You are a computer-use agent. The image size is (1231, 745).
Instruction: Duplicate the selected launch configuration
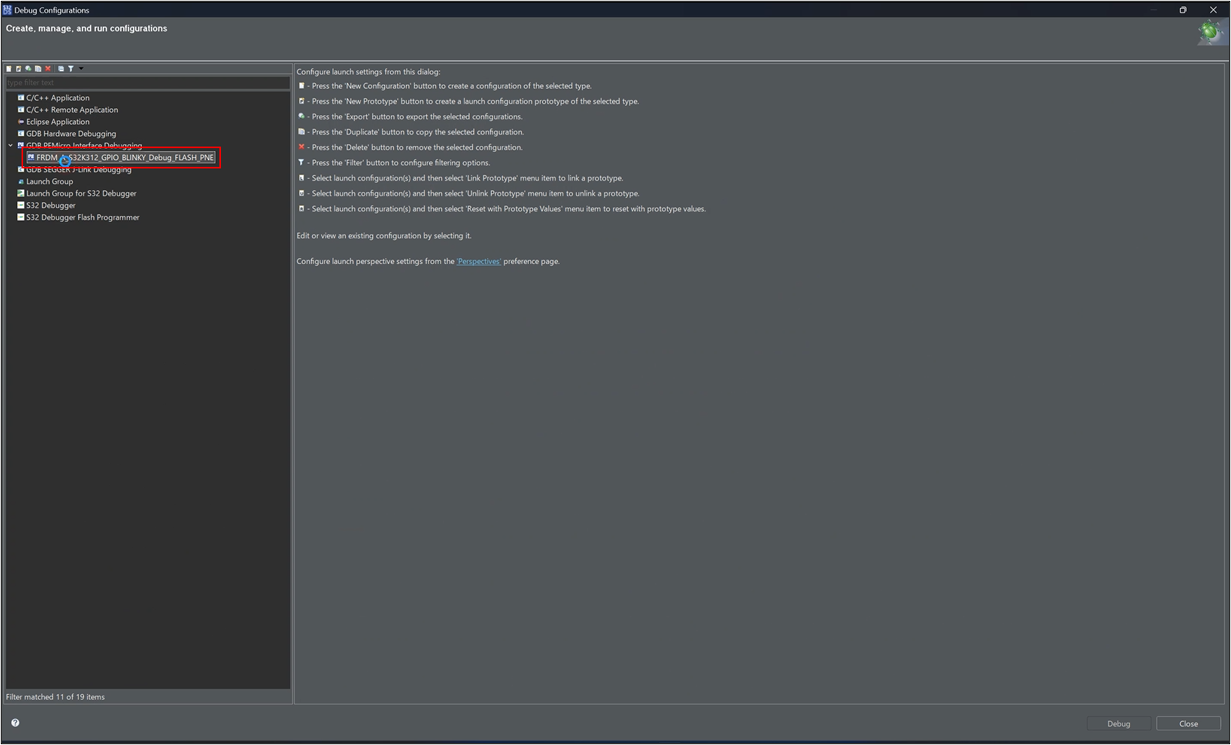coord(38,69)
